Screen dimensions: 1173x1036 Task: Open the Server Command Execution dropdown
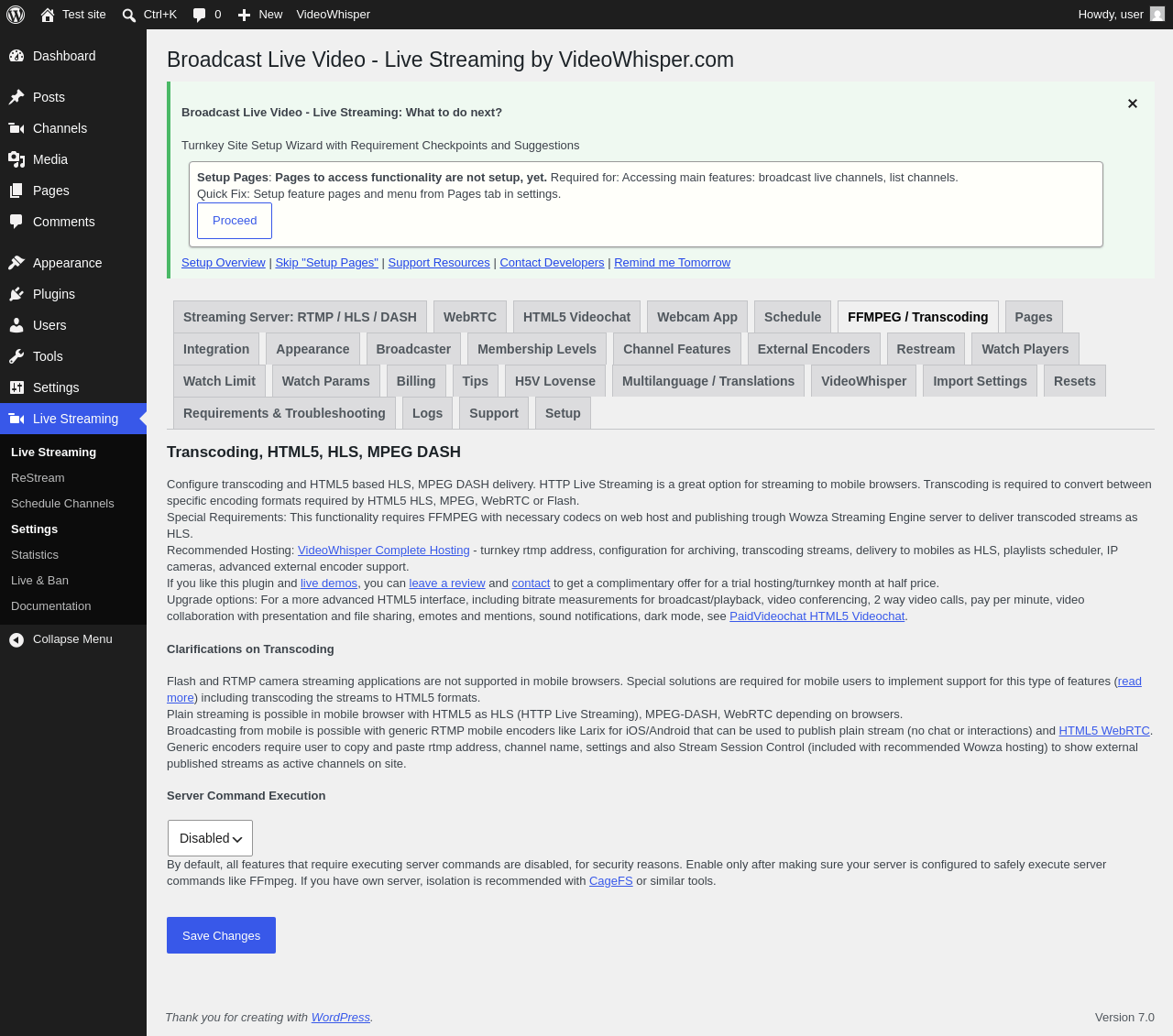click(210, 838)
